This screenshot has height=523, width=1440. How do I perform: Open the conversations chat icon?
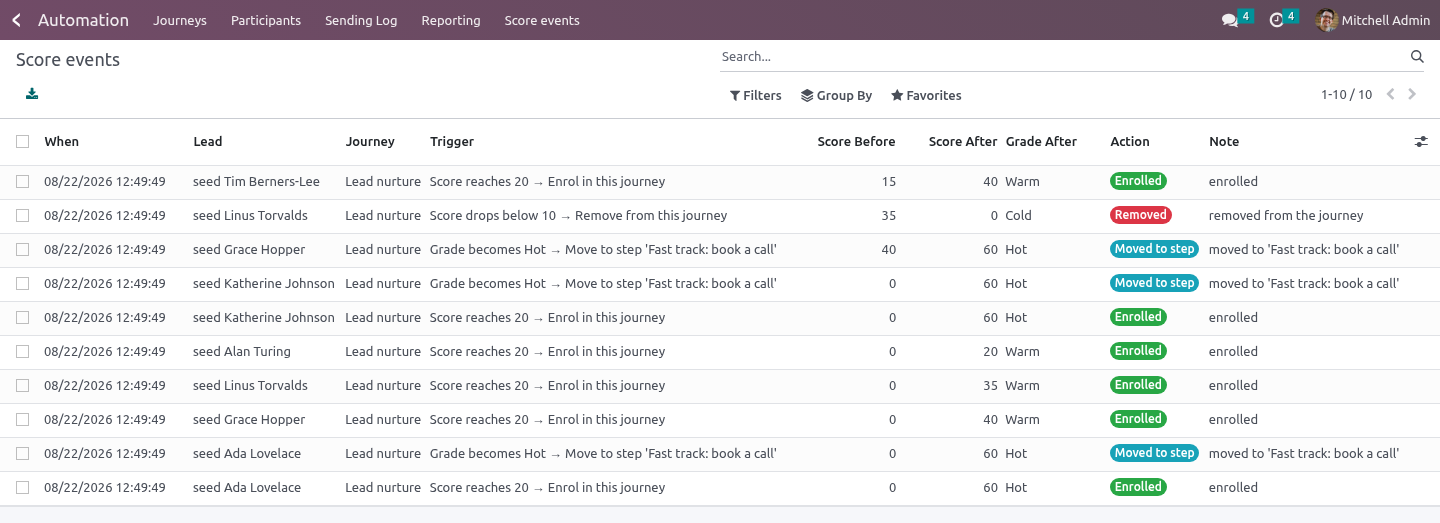tap(1229, 20)
